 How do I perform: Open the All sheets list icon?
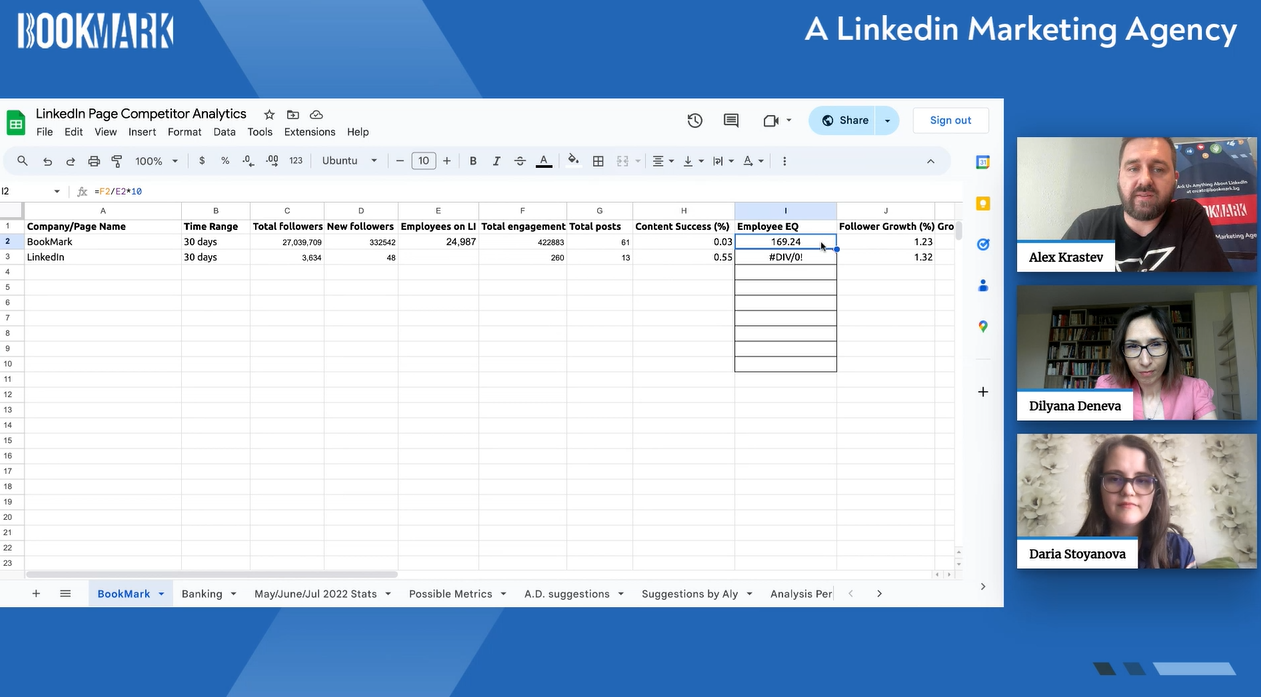(65, 594)
